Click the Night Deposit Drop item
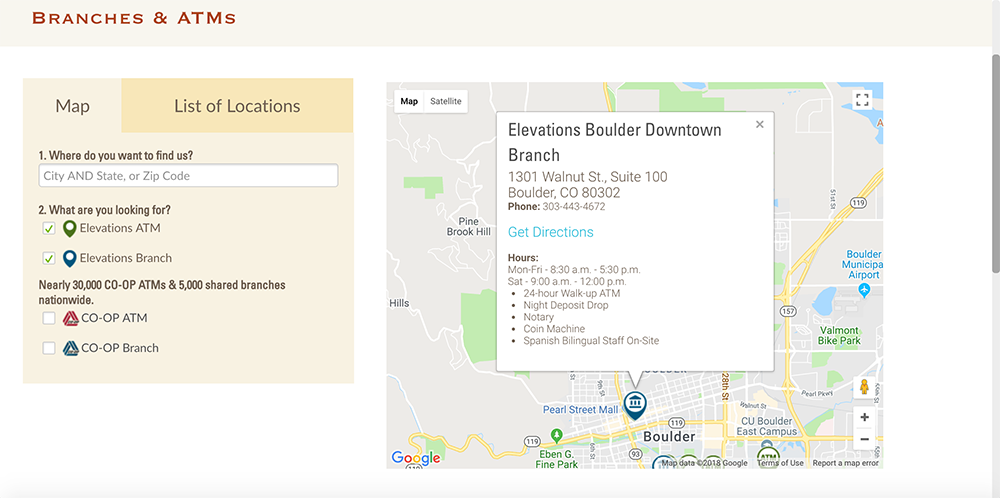 click(566, 305)
